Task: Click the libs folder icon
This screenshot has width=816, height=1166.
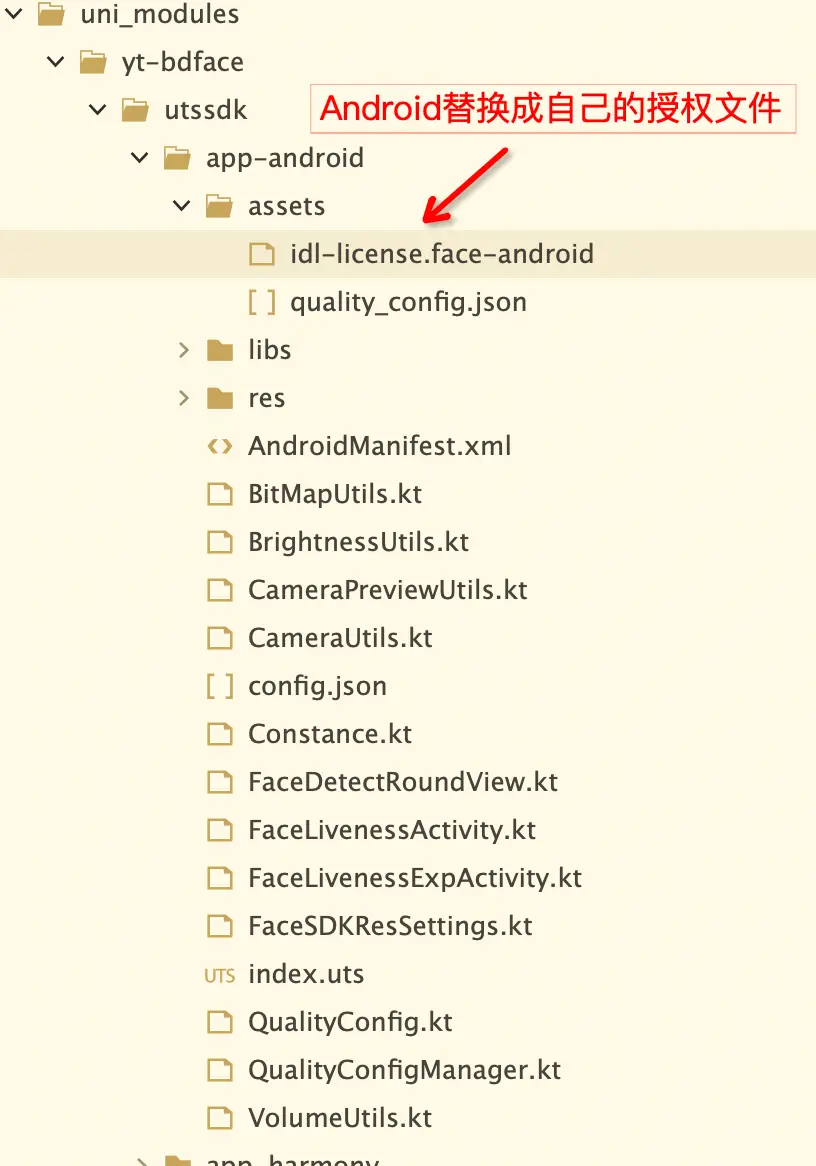Action: point(219,350)
